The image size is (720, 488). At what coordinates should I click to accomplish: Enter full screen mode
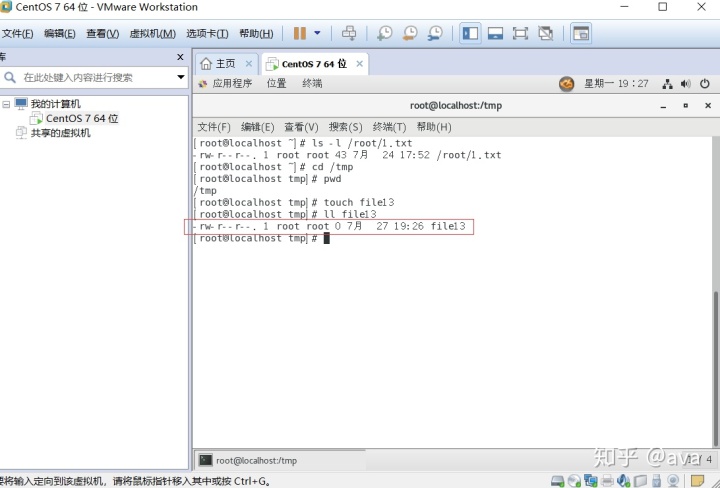pos(520,33)
